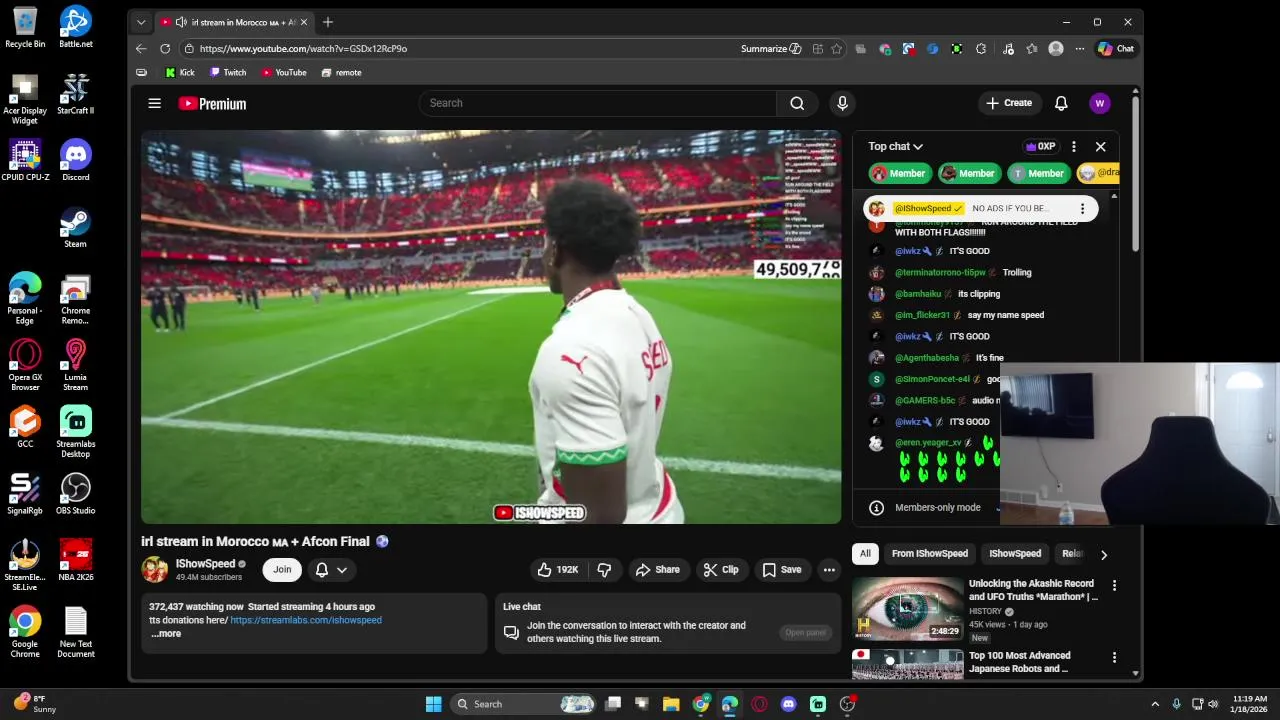The width and height of the screenshot is (1280, 720).
Task: Open Copilot Chat button in Edge toolbar
Action: coord(1116,48)
